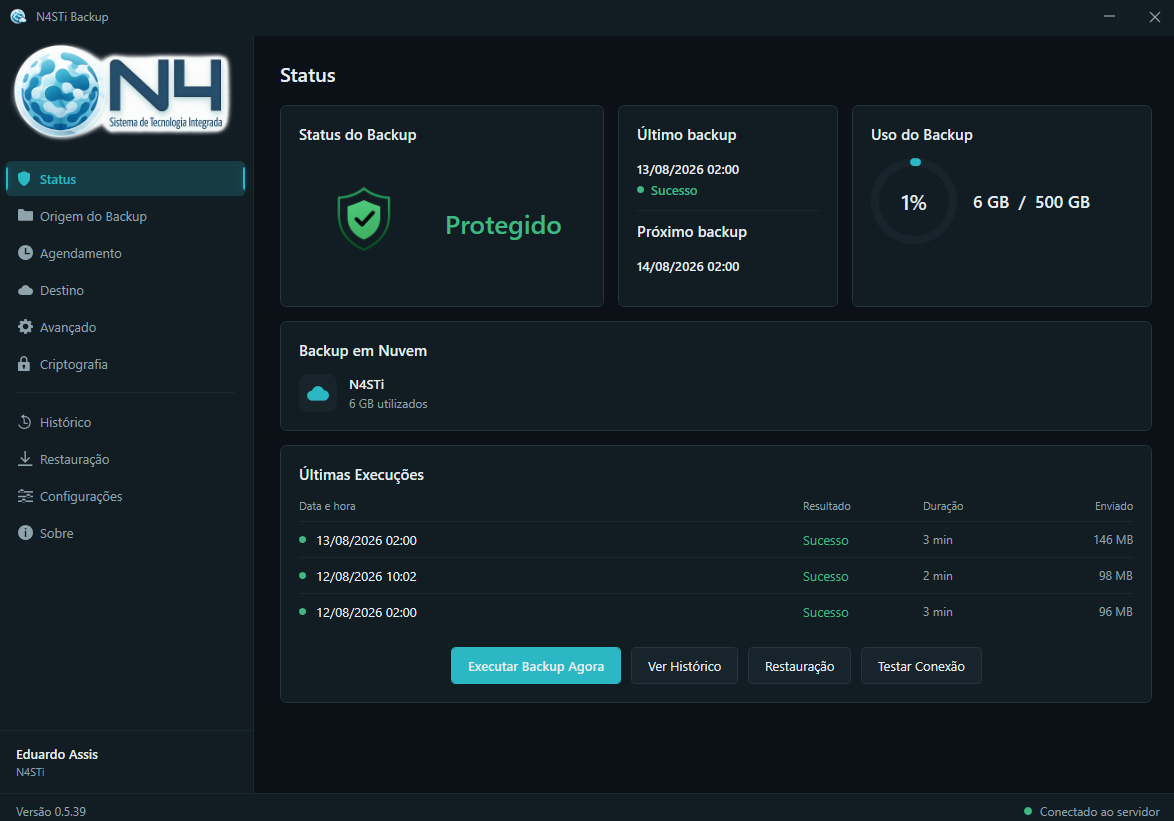Click the Protegido status text
Image resolution: width=1174 pixels, height=821 pixels.
click(503, 225)
